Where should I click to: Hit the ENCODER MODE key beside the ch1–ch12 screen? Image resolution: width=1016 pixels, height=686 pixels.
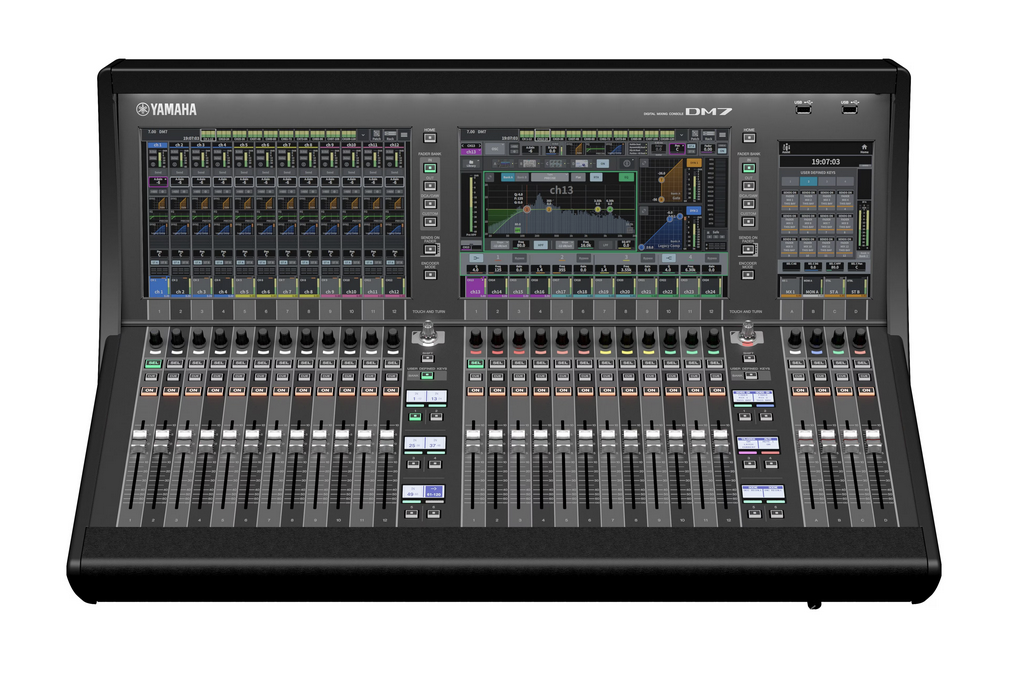[430, 274]
